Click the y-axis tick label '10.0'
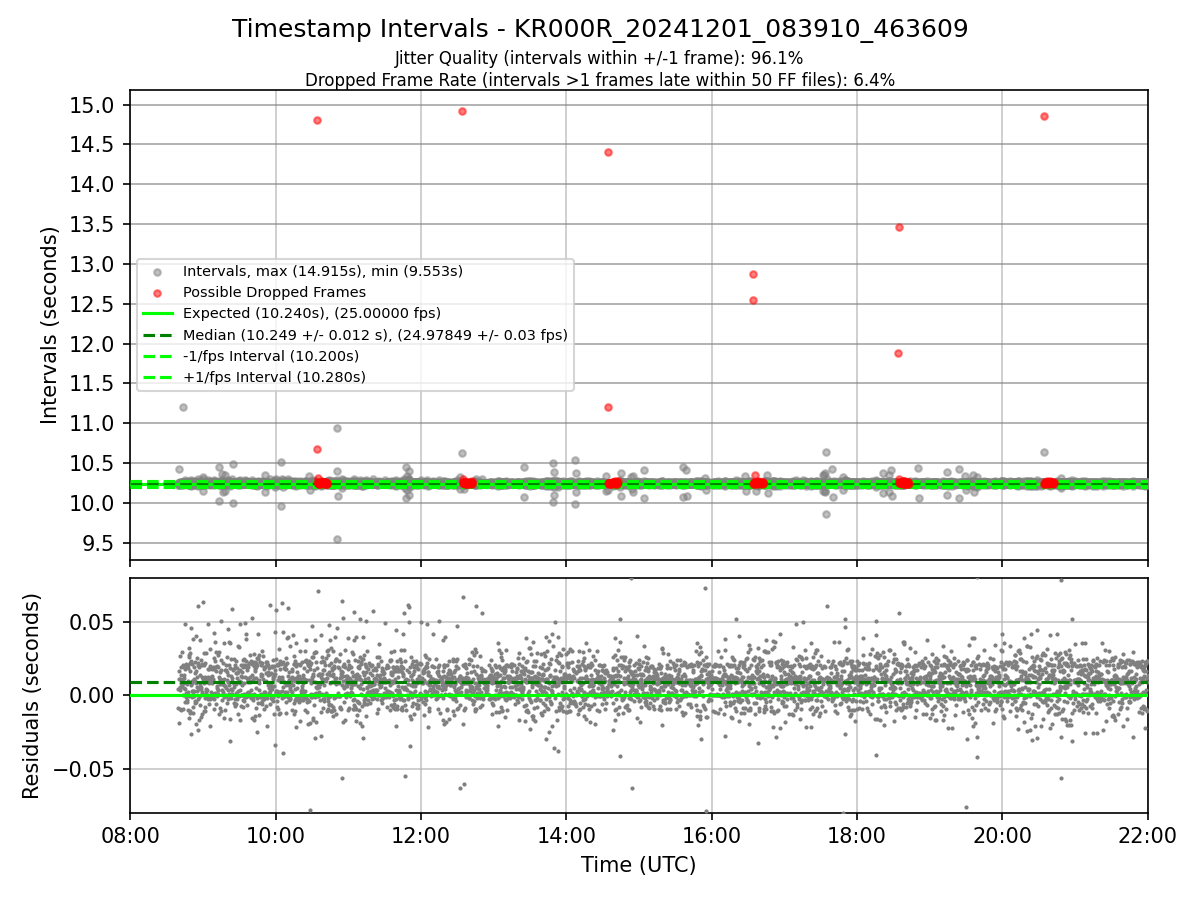1200x900 pixels. [94, 503]
